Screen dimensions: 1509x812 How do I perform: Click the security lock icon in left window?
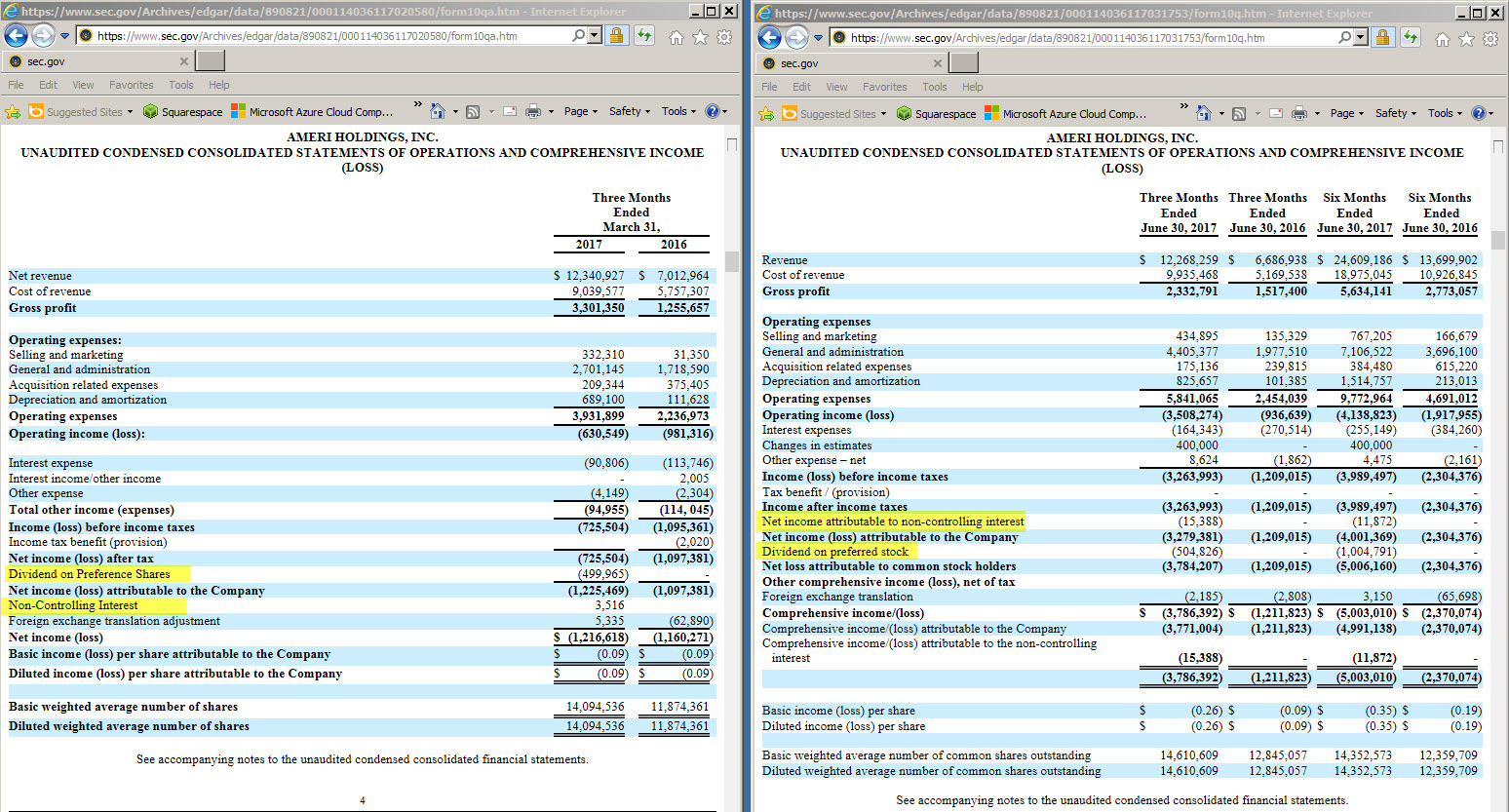click(616, 35)
